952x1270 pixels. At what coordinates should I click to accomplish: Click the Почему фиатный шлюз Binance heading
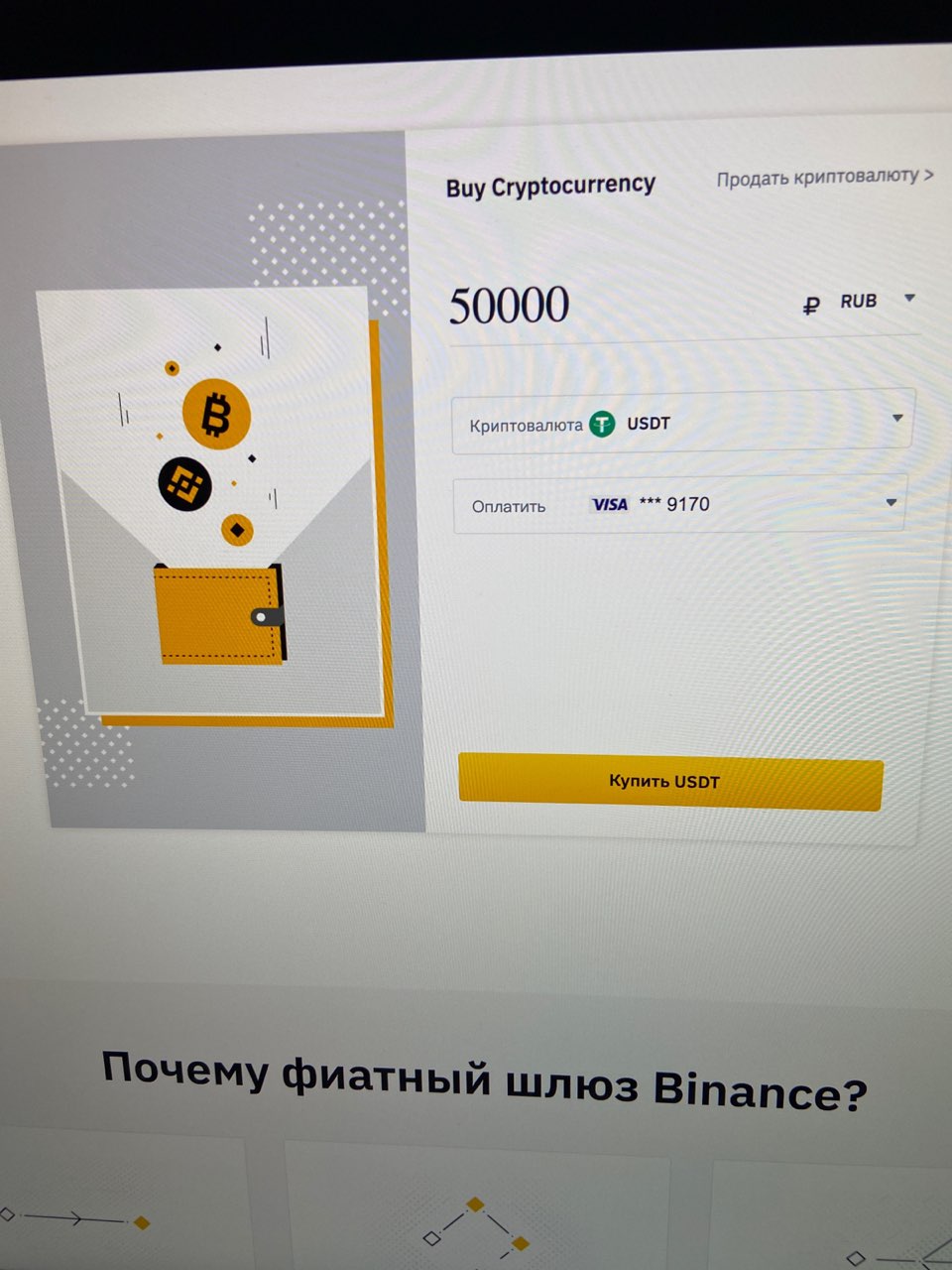click(485, 1081)
